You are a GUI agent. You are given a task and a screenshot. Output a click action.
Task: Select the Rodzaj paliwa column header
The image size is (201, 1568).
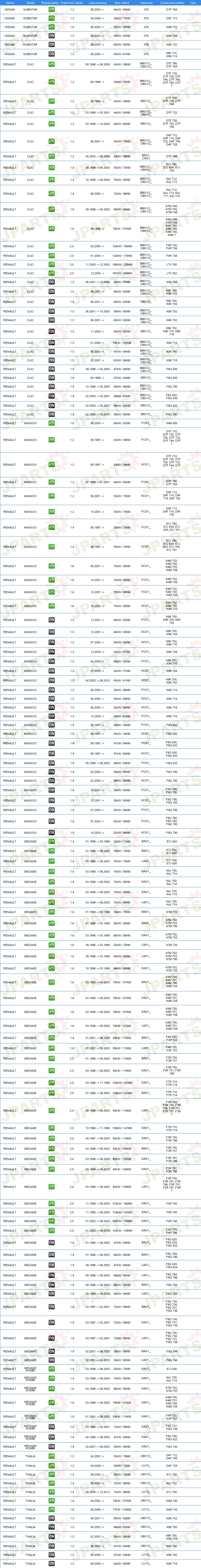tap(51, 3)
